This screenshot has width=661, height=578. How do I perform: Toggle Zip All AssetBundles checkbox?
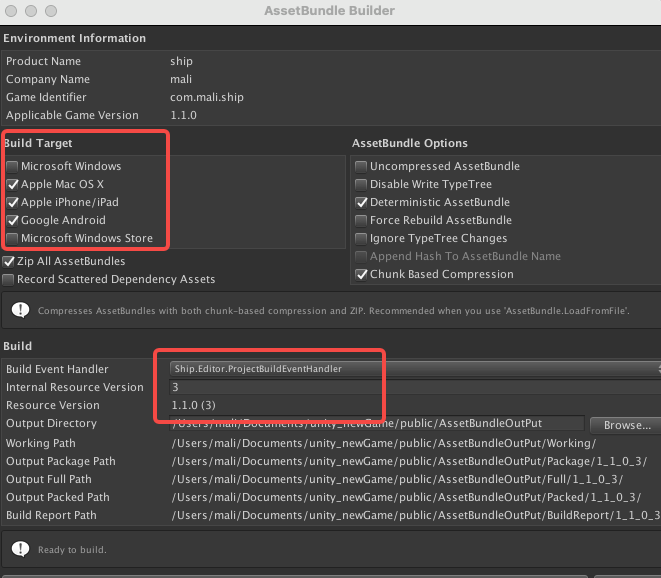coord(8,262)
